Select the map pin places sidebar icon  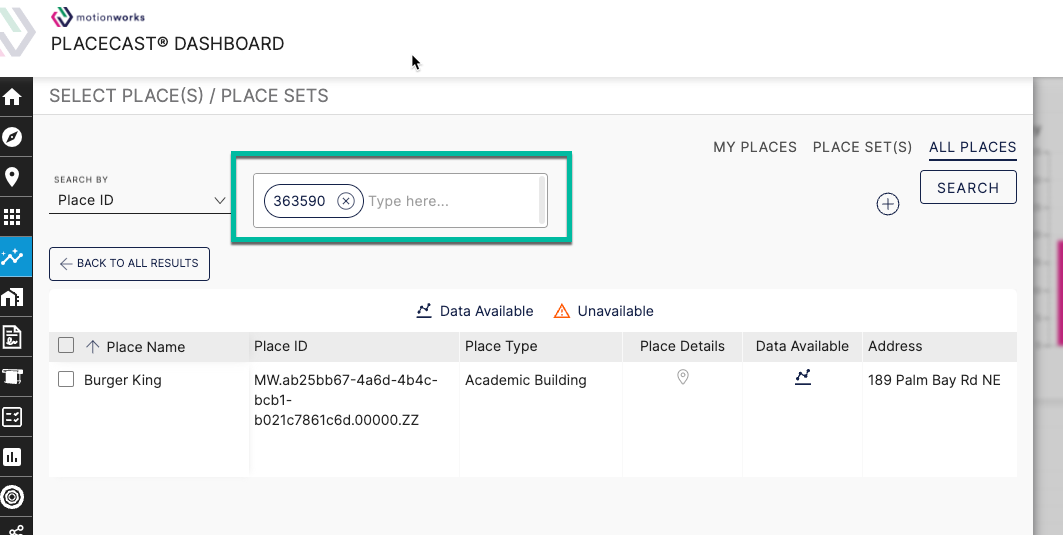(x=12, y=177)
